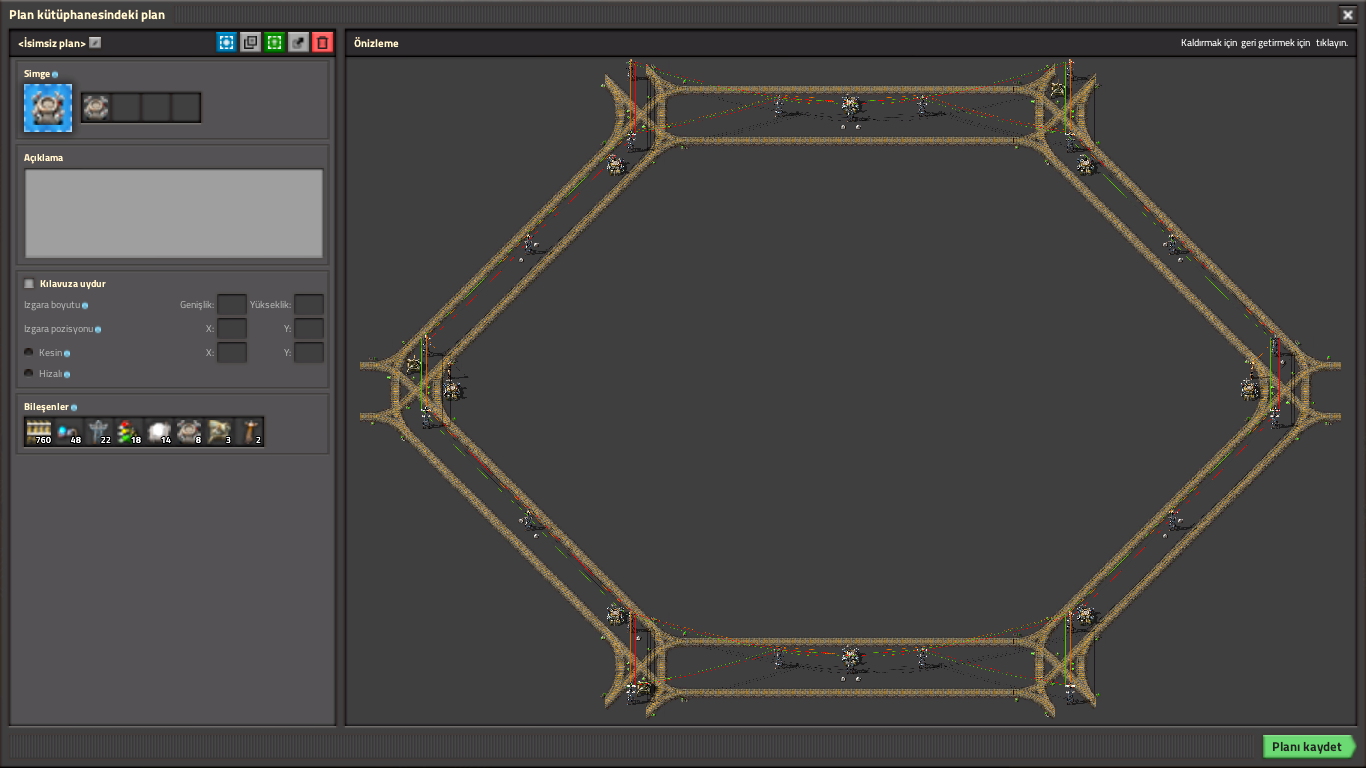The width and height of the screenshot is (1366, 768).
Task: Click the grey export arrow icon
Action: point(299,42)
